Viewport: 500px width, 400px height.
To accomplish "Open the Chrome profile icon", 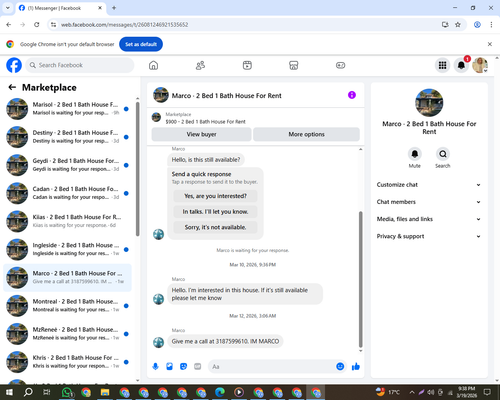I will (x=477, y=25).
